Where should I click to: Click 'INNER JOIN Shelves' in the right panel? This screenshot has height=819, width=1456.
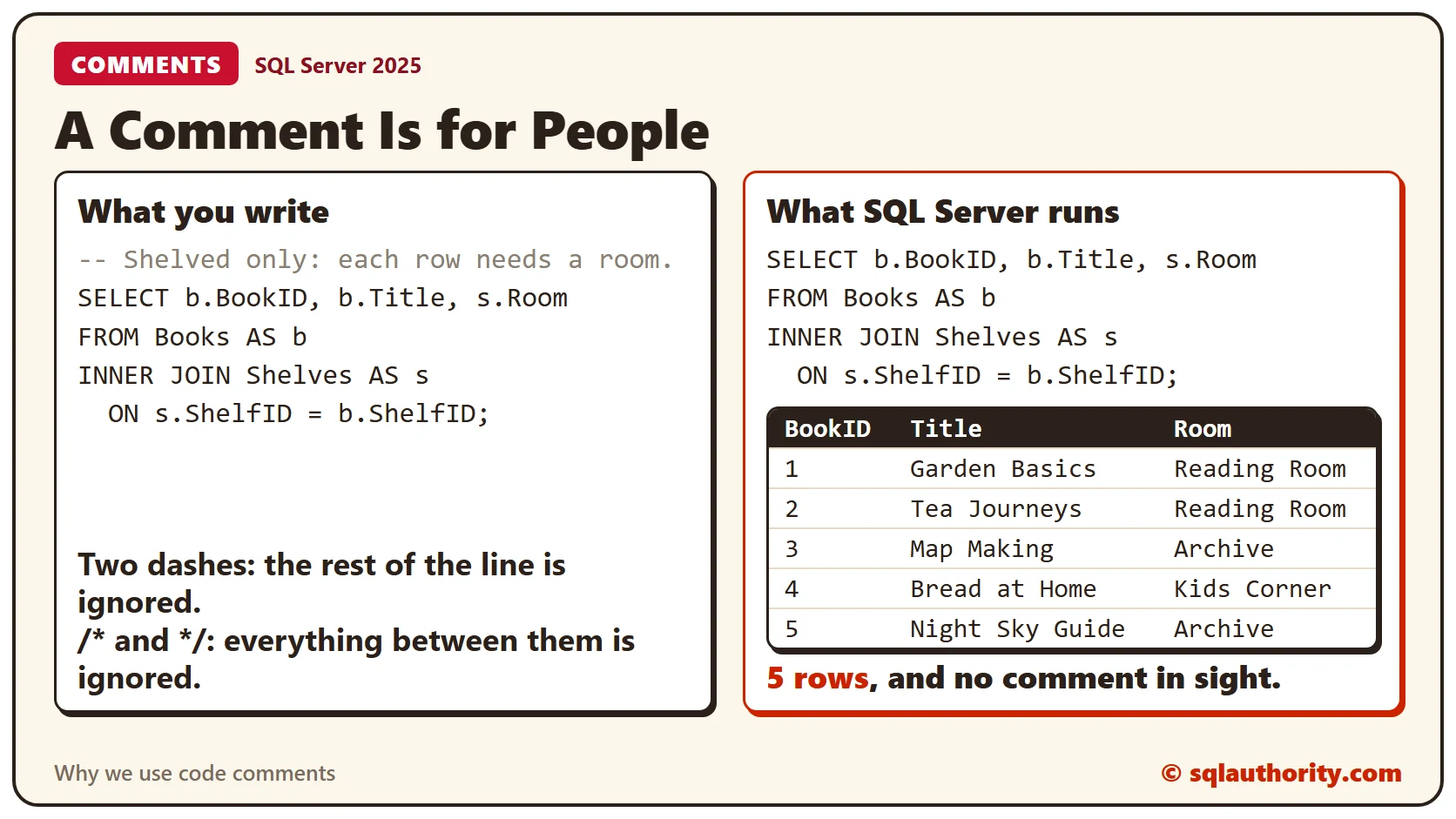click(x=942, y=337)
